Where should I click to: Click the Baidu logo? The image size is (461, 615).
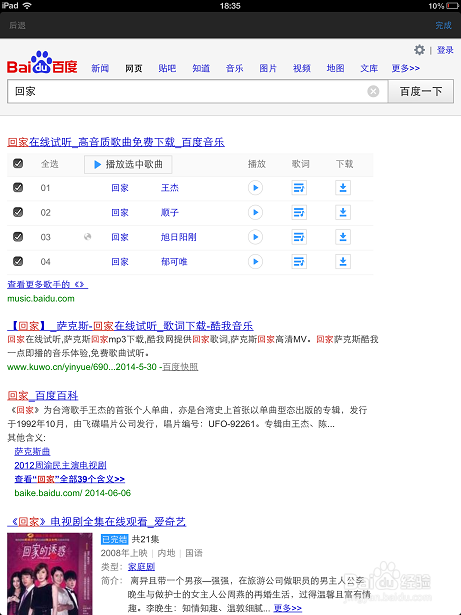(42, 62)
